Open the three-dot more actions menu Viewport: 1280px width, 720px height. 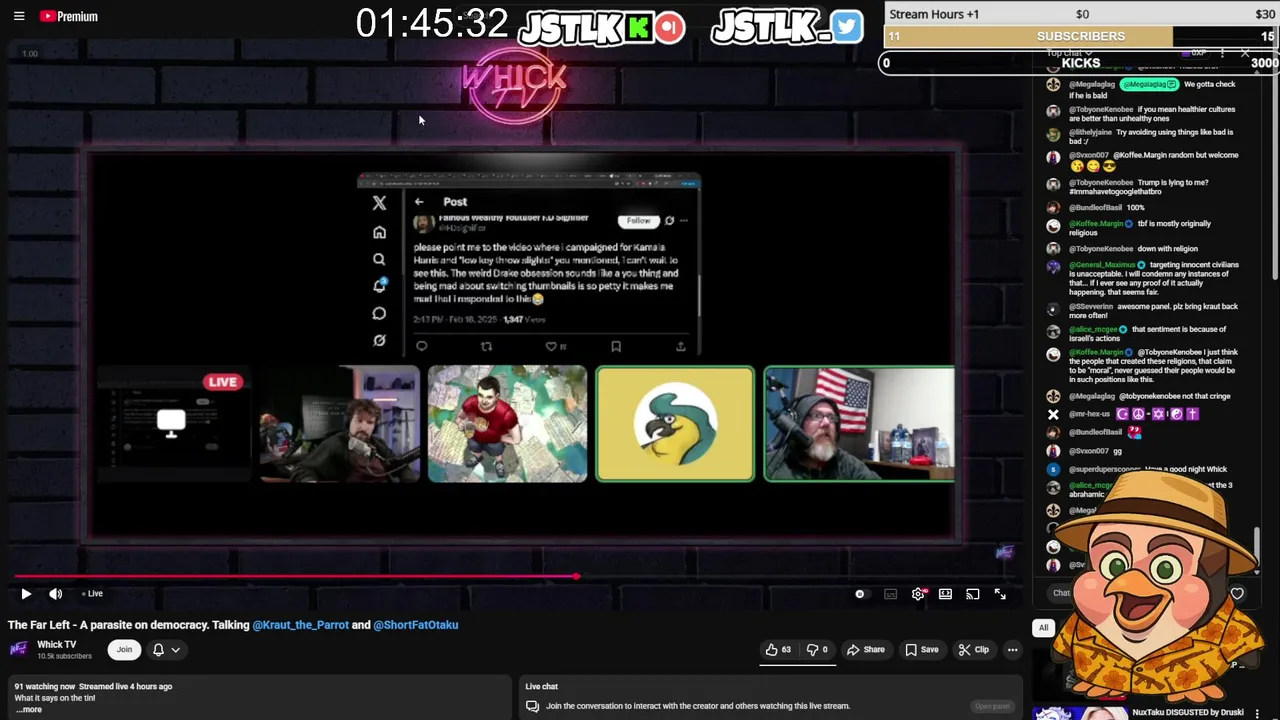point(1012,650)
